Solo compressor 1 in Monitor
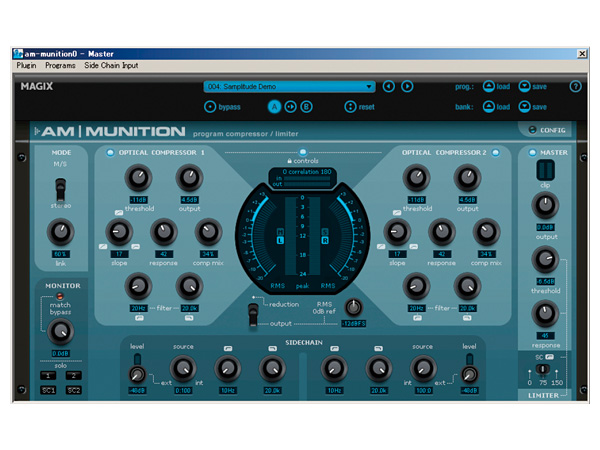Screen dimensions: 600x450 [x=48, y=376]
